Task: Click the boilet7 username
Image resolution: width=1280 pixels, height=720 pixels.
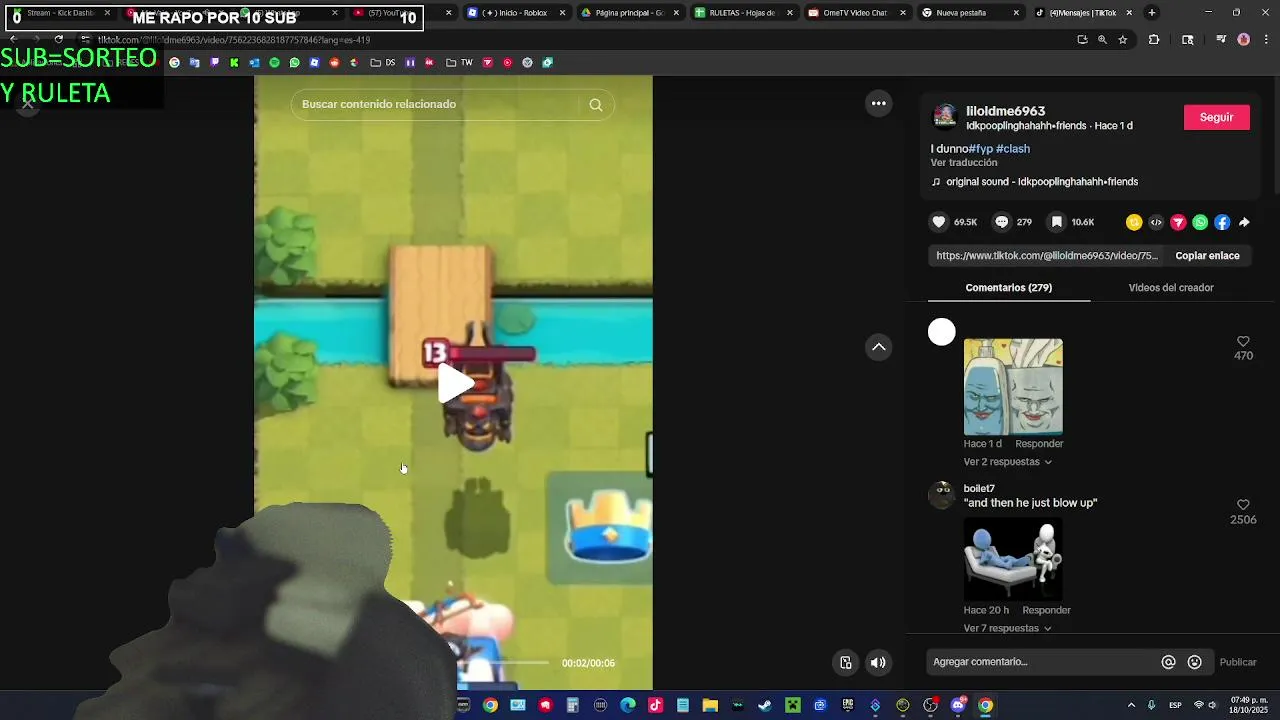Action: point(979,489)
